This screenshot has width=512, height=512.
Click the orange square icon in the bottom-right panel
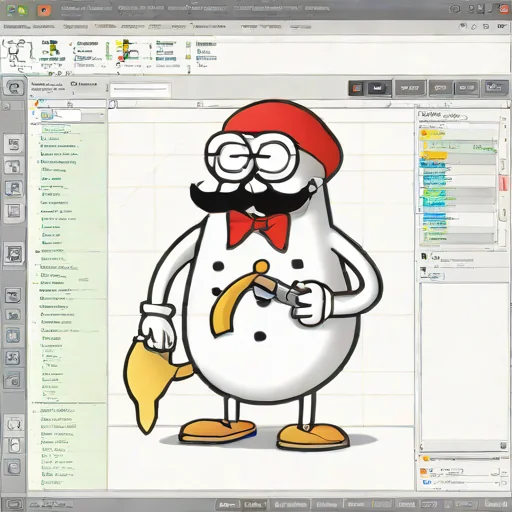(423, 471)
